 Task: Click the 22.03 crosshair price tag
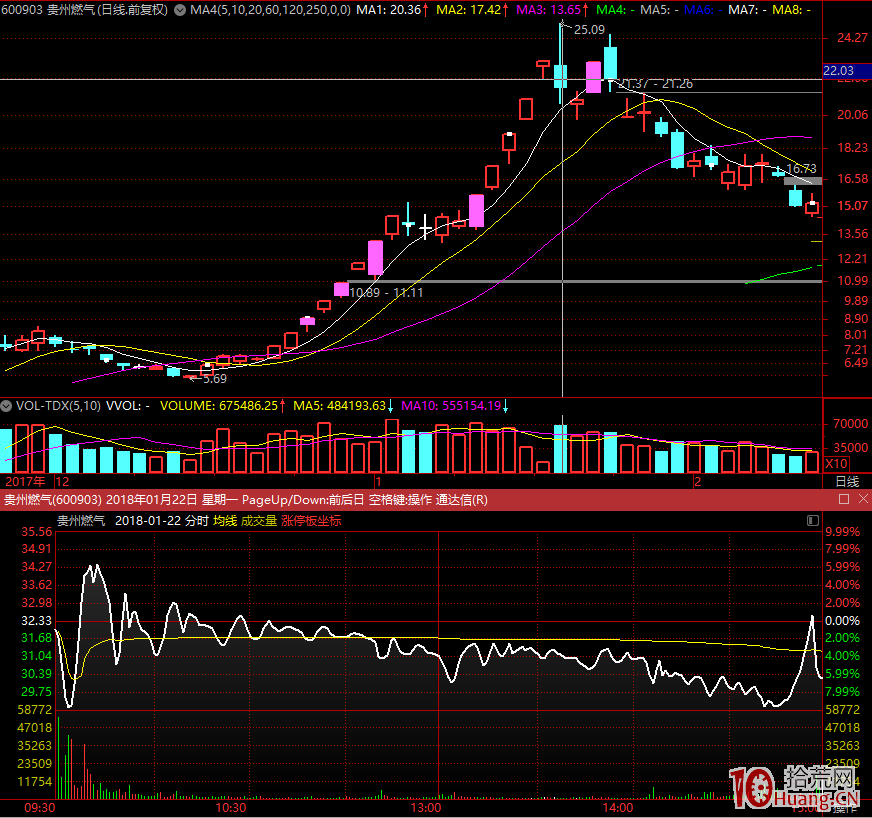(x=847, y=71)
